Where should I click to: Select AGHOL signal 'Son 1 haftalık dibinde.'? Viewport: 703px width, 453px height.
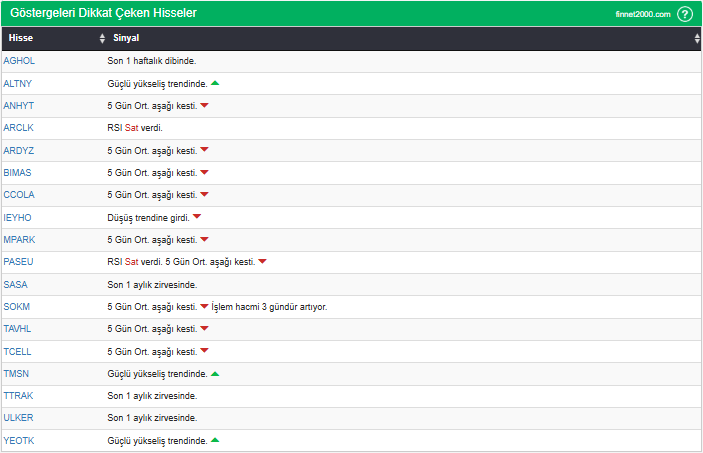[152, 61]
